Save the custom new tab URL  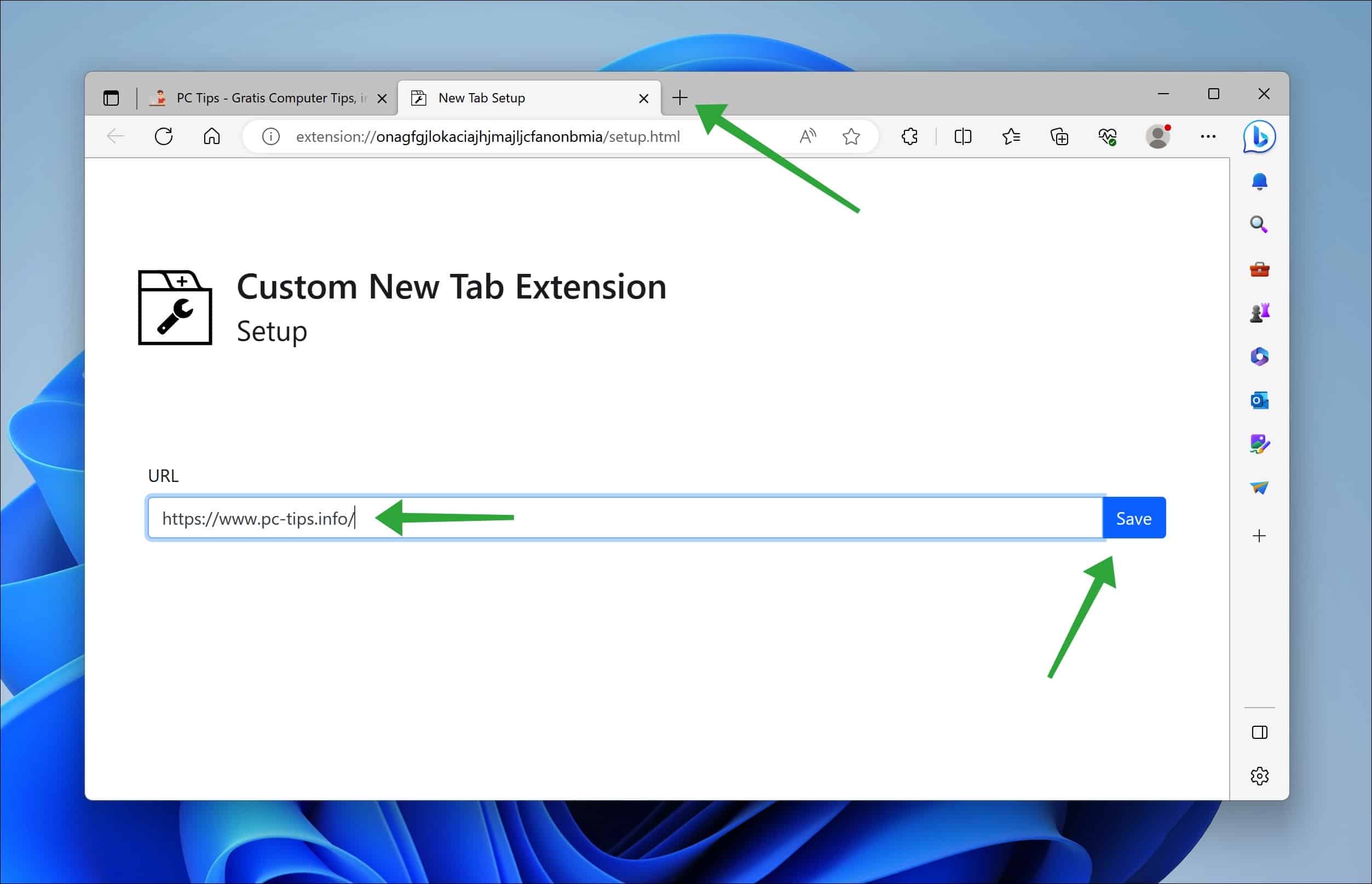pos(1133,517)
